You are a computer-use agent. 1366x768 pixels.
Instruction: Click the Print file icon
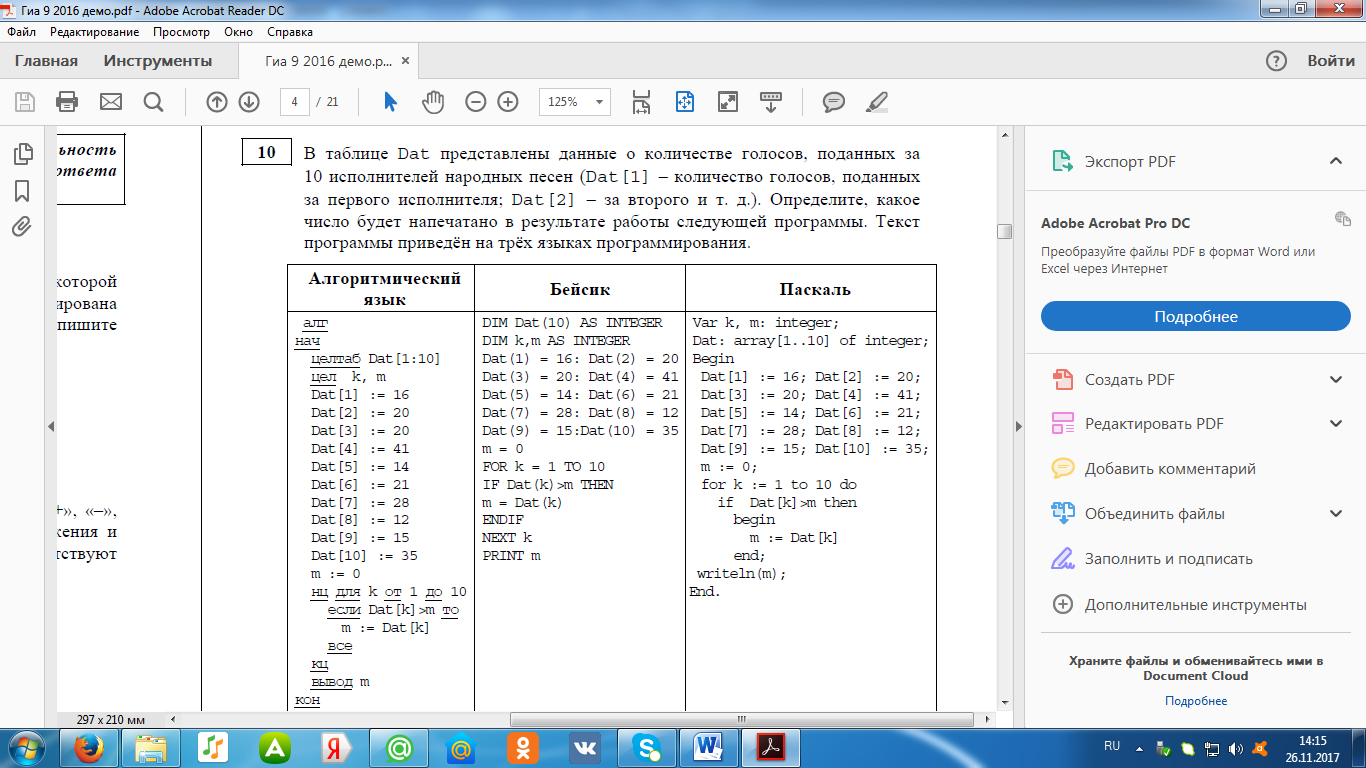coord(67,102)
